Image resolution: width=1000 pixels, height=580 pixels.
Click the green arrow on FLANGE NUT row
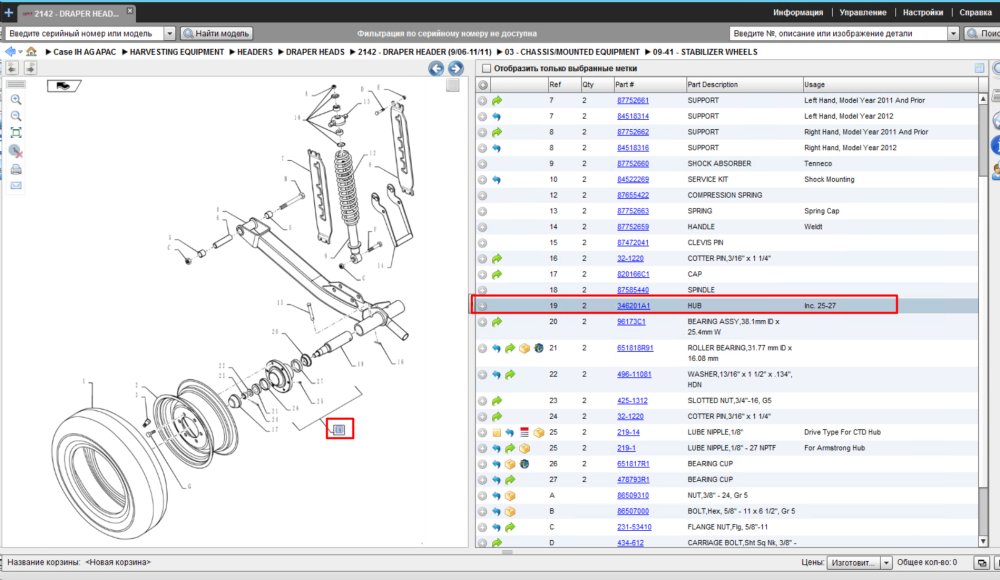point(510,527)
